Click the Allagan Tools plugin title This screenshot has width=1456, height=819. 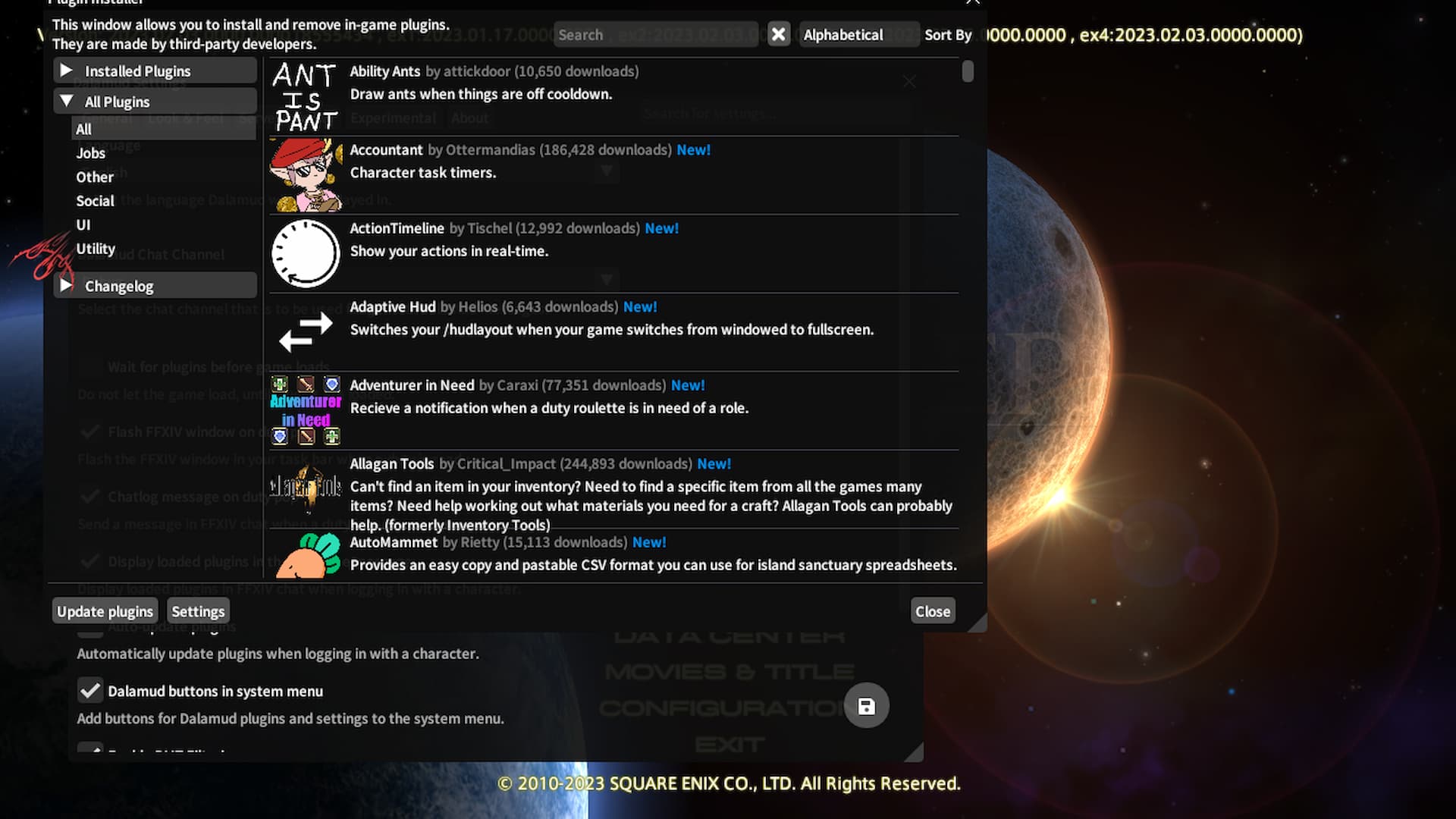[x=391, y=464]
